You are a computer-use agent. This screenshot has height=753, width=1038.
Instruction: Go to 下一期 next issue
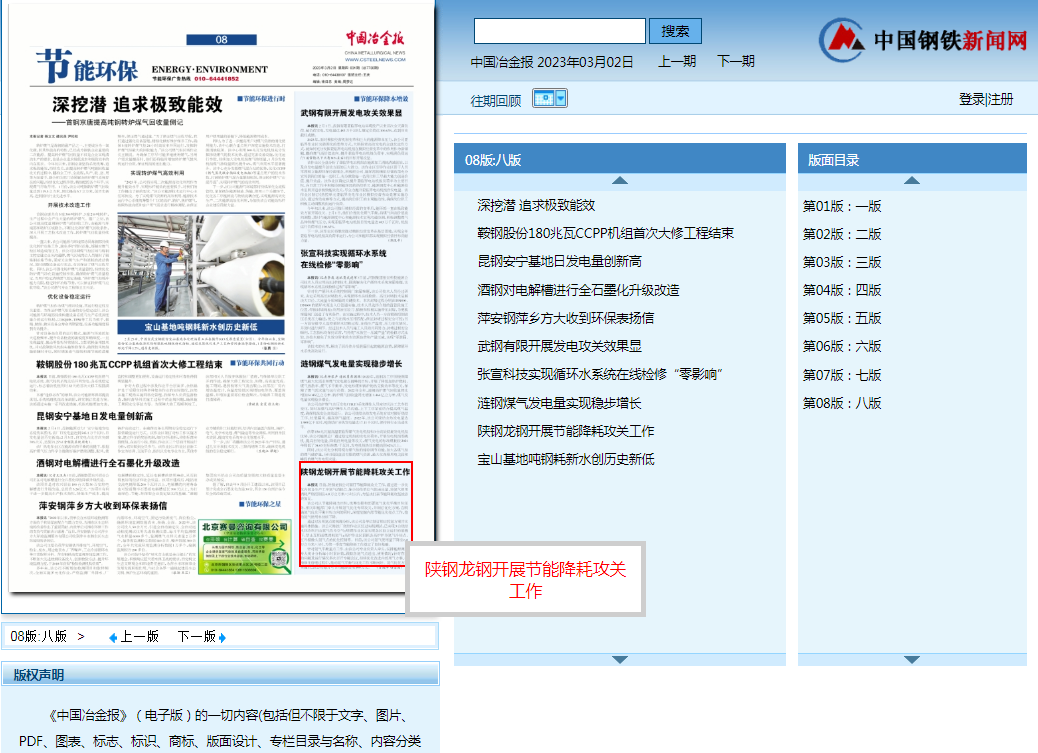tap(733, 62)
